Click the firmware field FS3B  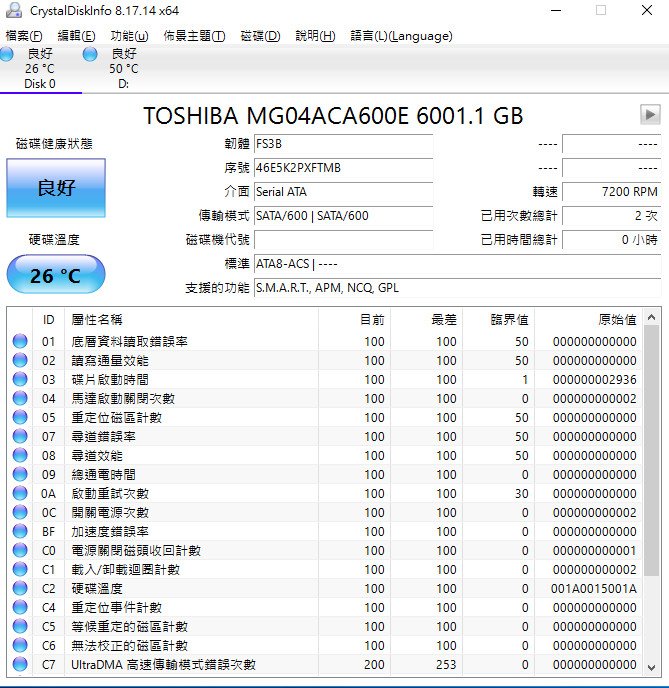point(343,144)
